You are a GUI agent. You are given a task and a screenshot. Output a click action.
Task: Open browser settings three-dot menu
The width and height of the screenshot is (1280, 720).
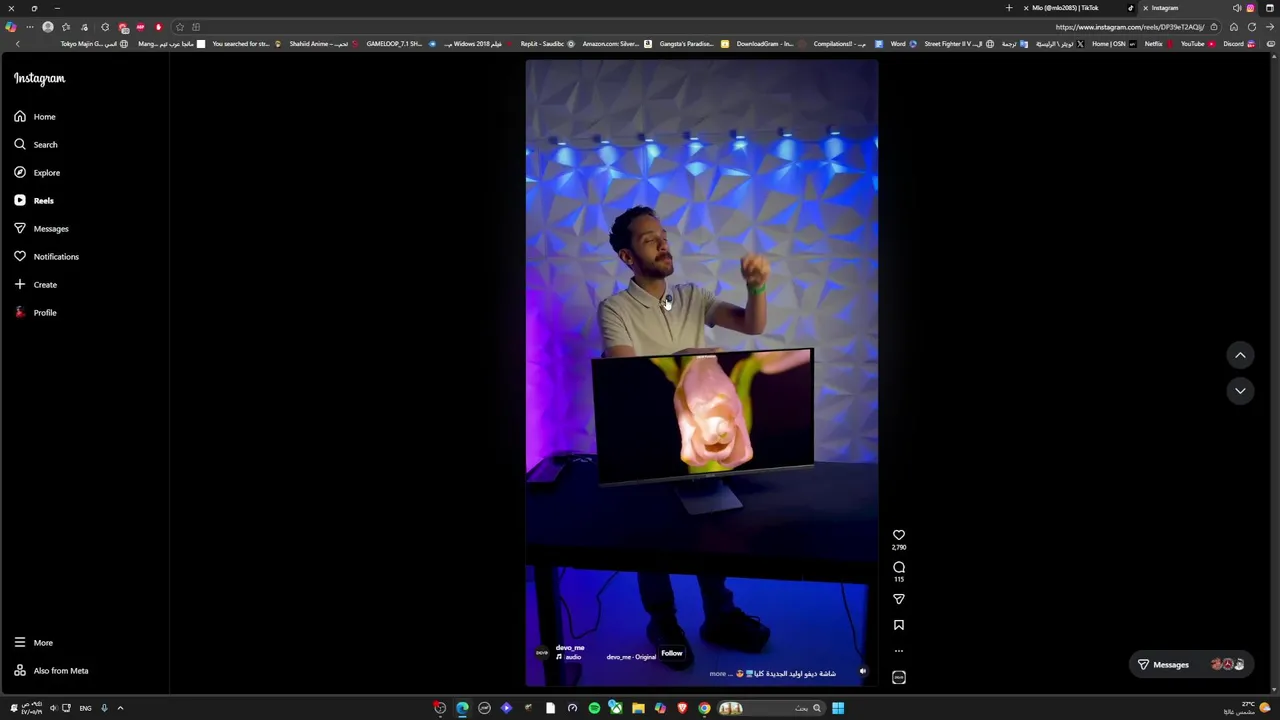point(30,27)
